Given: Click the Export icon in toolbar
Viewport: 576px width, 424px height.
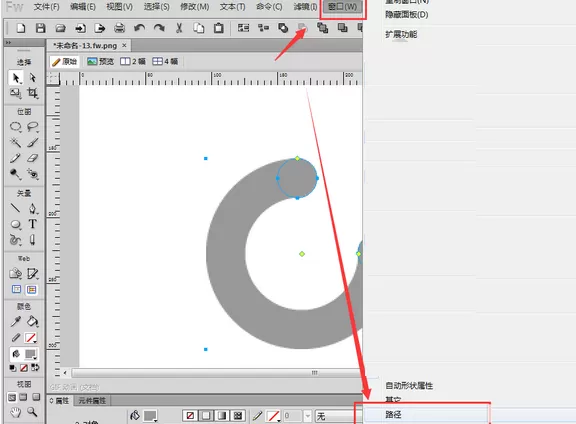Looking at the screenshot, I should coord(100,28).
